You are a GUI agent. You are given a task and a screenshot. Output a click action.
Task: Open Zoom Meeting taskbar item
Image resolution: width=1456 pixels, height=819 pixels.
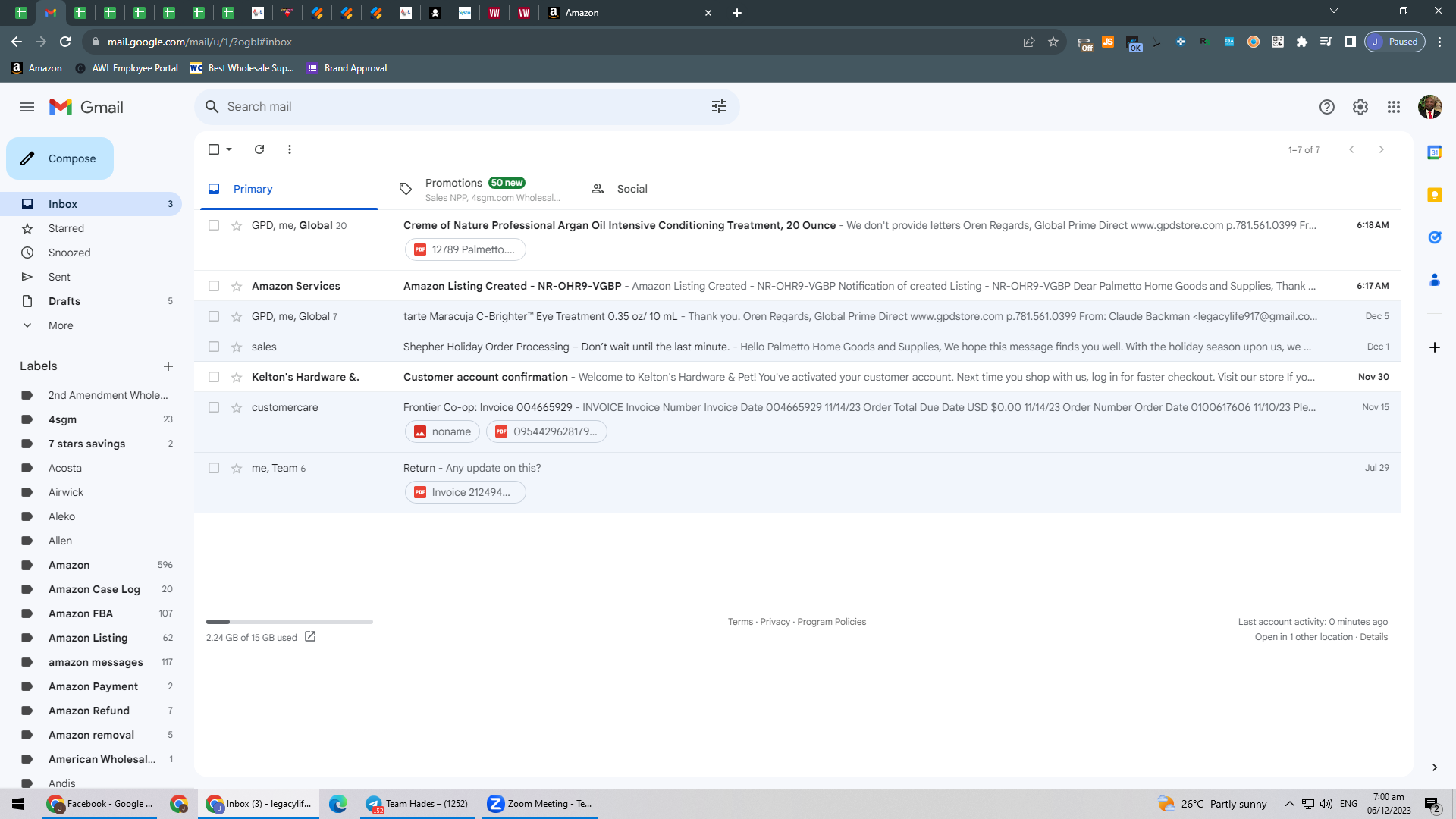coord(540,804)
